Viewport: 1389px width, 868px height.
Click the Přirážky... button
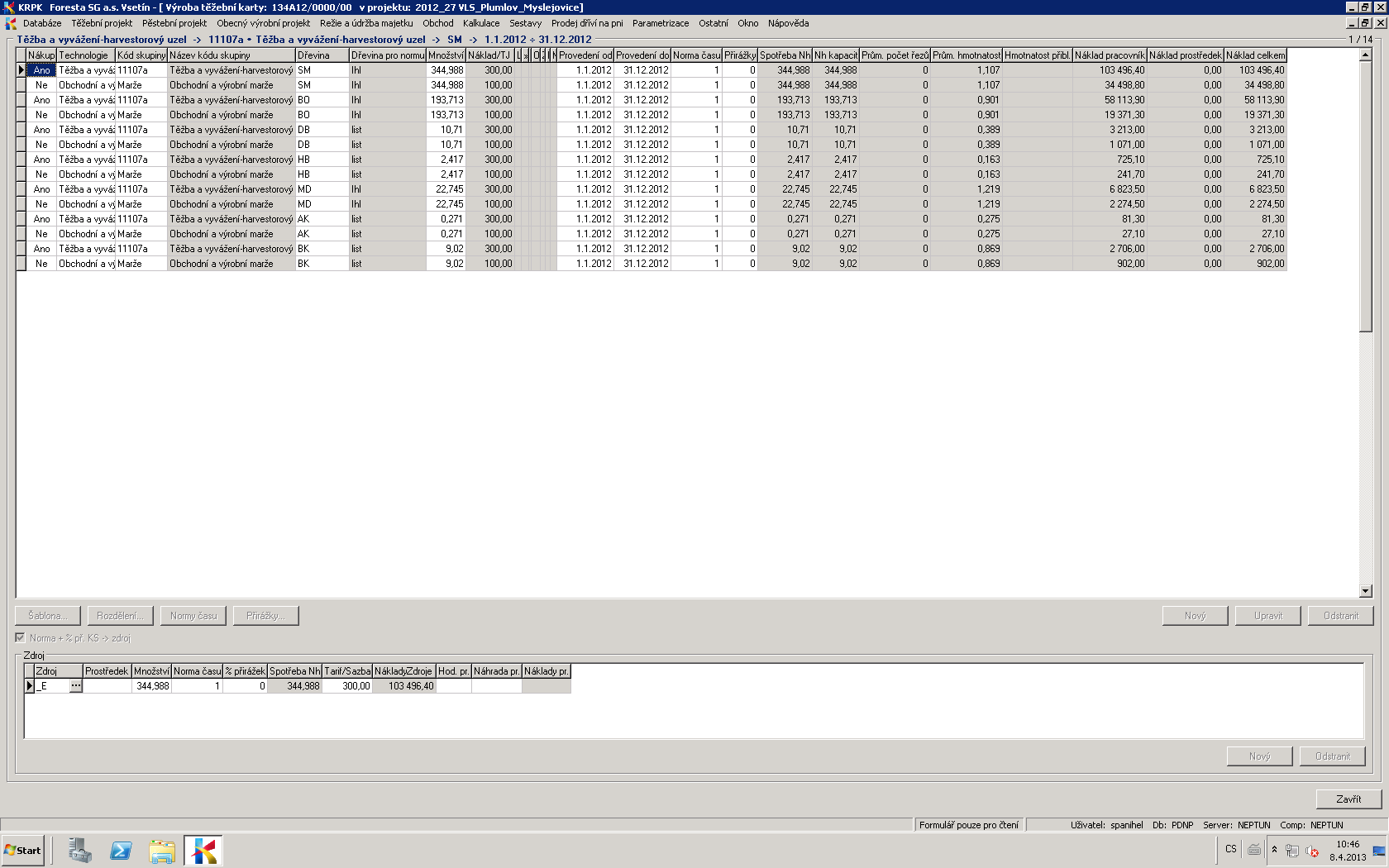pos(265,616)
